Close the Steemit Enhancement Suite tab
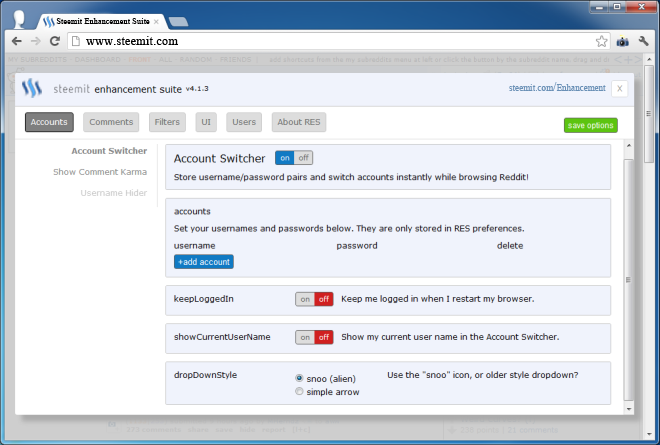 tap(156, 21)
